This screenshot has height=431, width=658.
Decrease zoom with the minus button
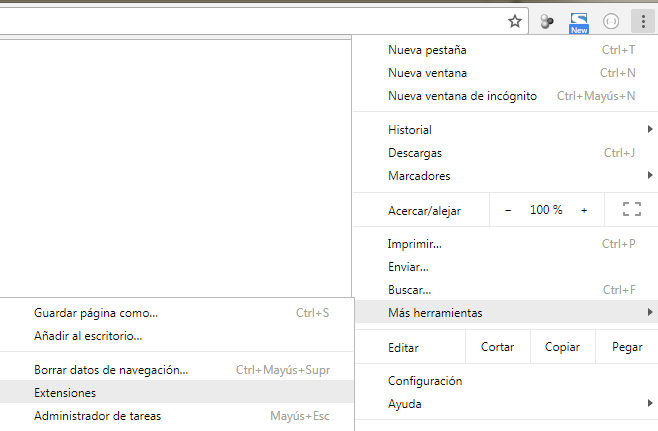point(508,210)
